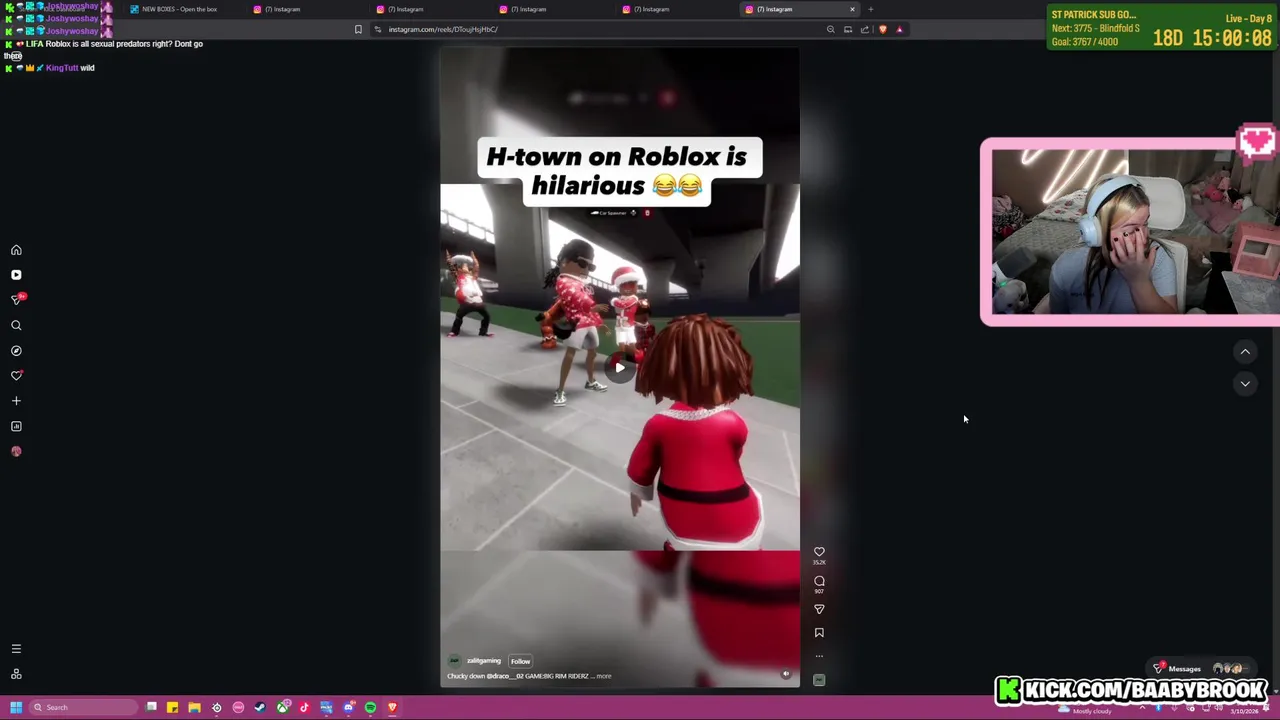Image resolution: width=1280 pixels, height=720 pixels.
Task: Share the reel with paper plane icon
Action: pyautogui.click(x=819, y=609)
